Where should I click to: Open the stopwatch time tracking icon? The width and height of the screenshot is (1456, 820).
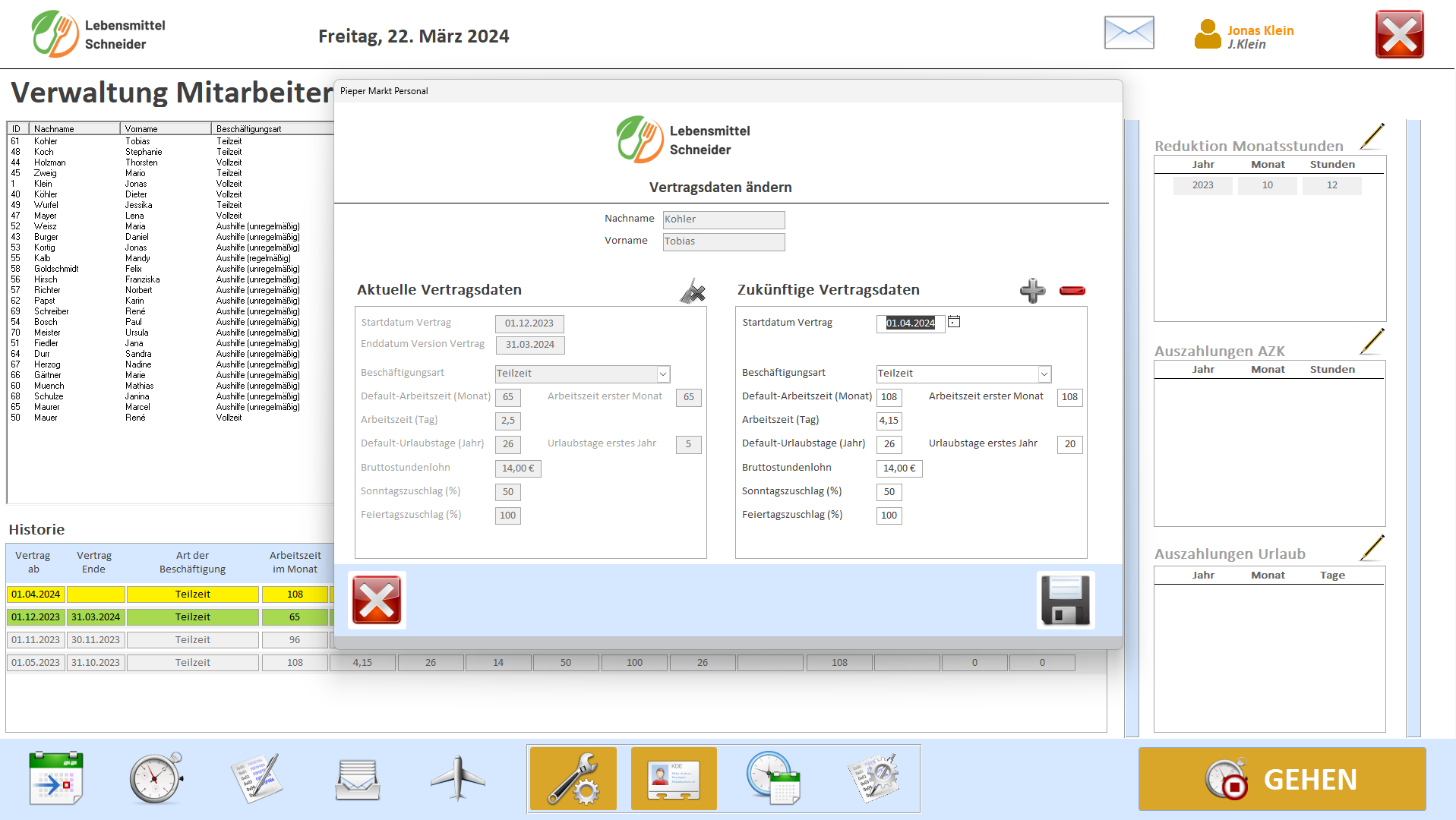tap(156, 778)
